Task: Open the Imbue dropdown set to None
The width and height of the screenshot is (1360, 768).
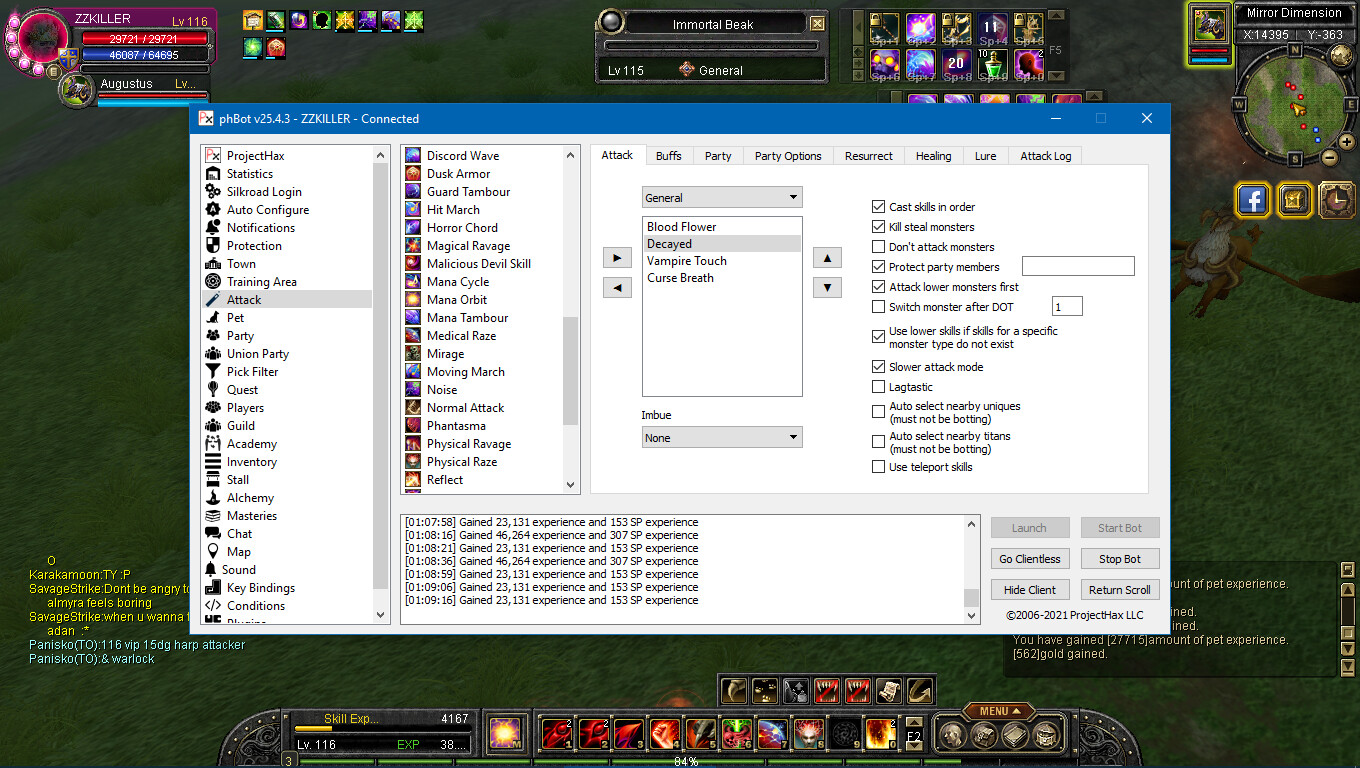Action: point(721,438)
